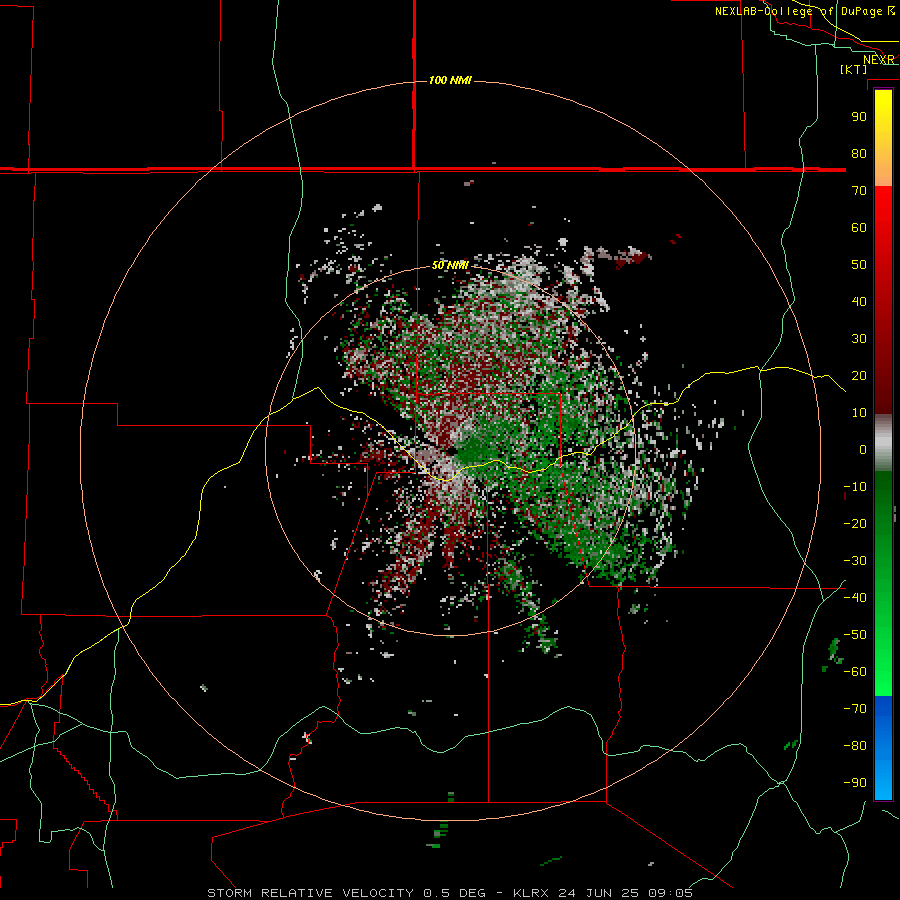Click the 24 JUN 25 date stamp
Viewport: 900px width, 900px height.
click(x=600, y=893)
